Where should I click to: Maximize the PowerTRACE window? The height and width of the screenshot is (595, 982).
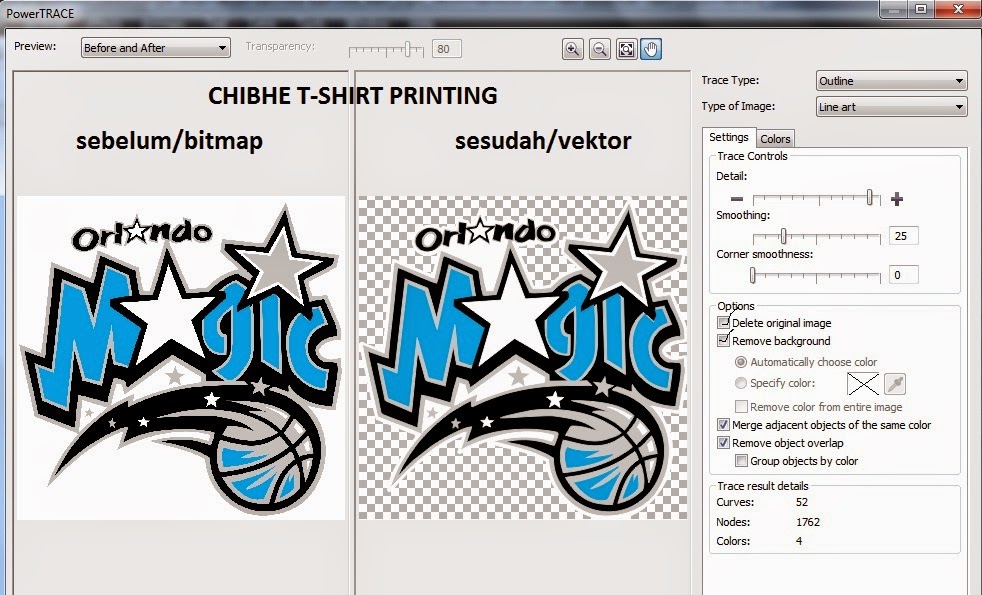921,9
